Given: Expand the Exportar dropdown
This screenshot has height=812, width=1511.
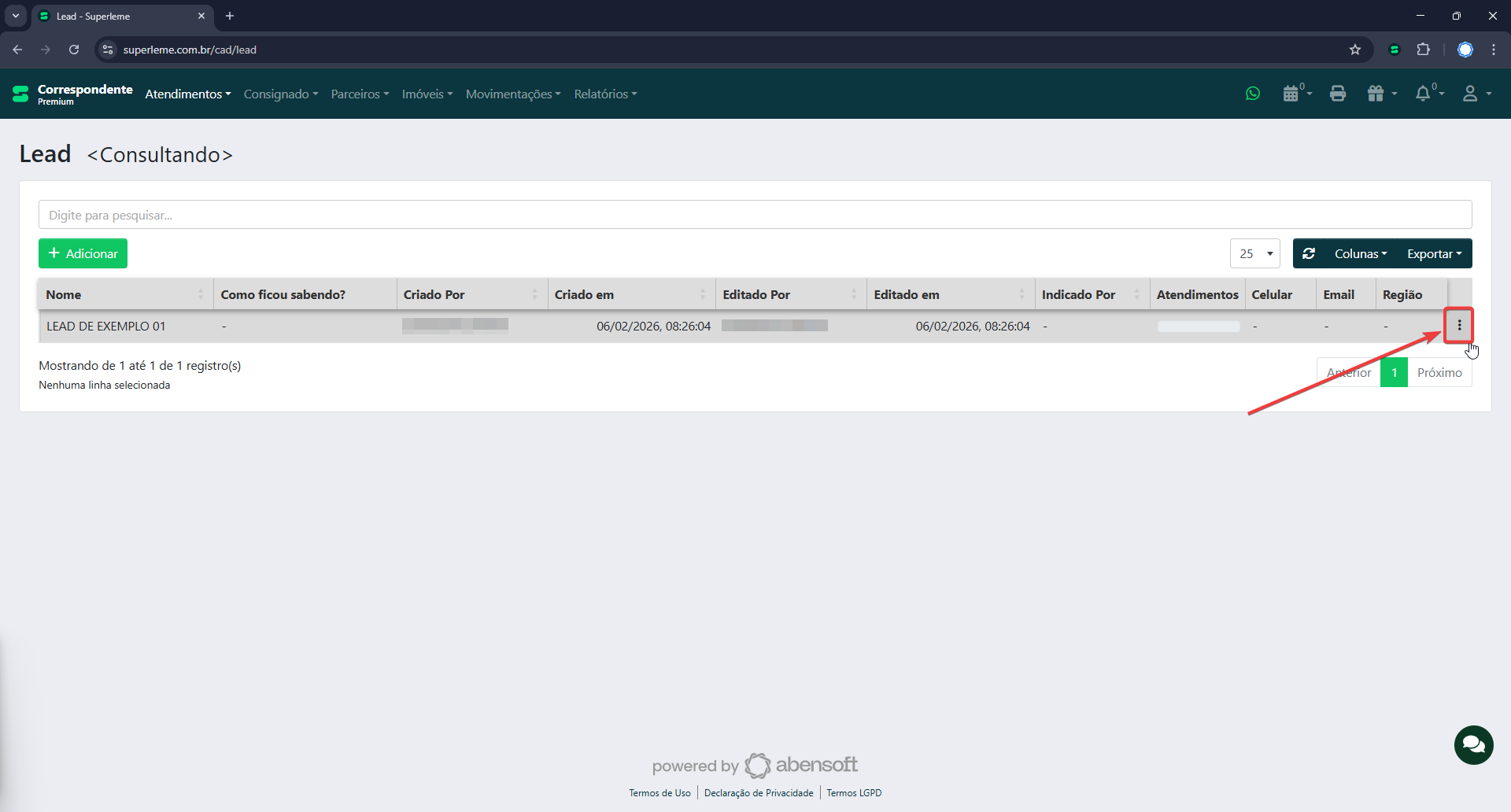Looking at the screenshot, I should (x=1434, y=253).
